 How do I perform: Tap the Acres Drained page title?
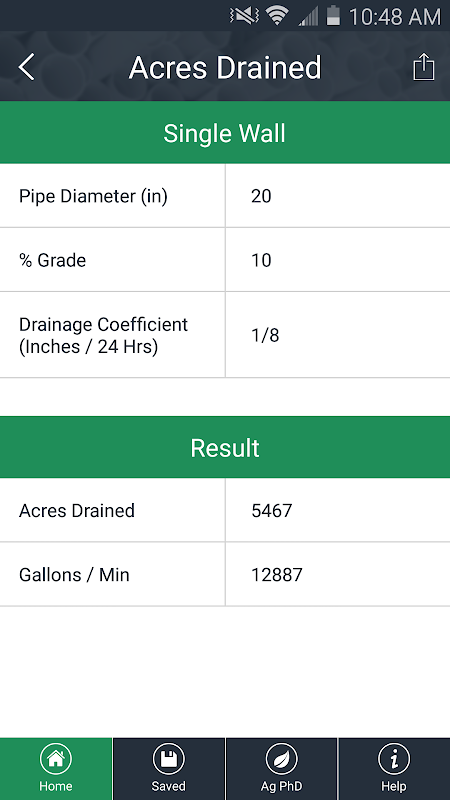click(225, 68)
